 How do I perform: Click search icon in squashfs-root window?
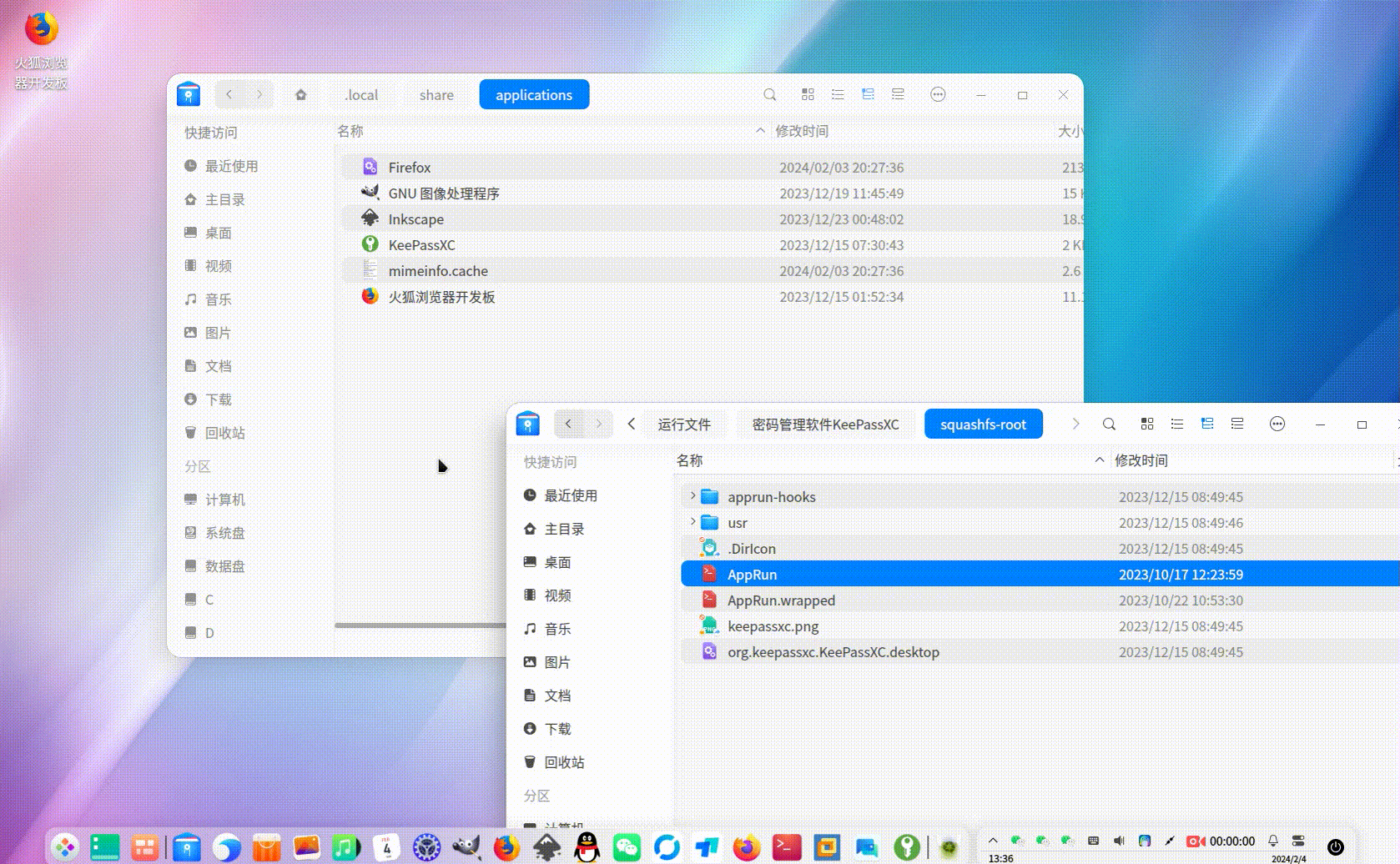(1109, 424)
